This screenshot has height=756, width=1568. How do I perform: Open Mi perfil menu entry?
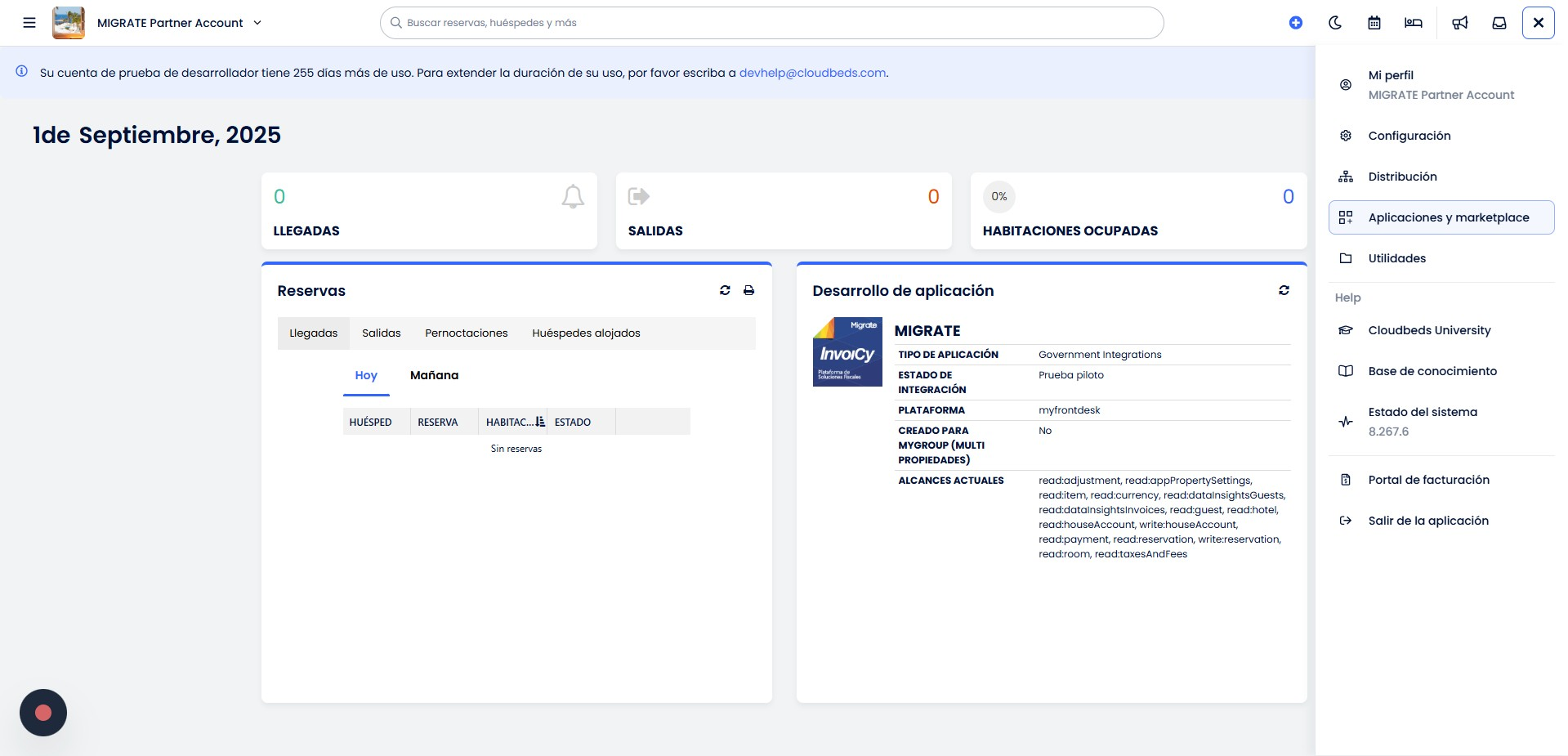click(1441, 85)
